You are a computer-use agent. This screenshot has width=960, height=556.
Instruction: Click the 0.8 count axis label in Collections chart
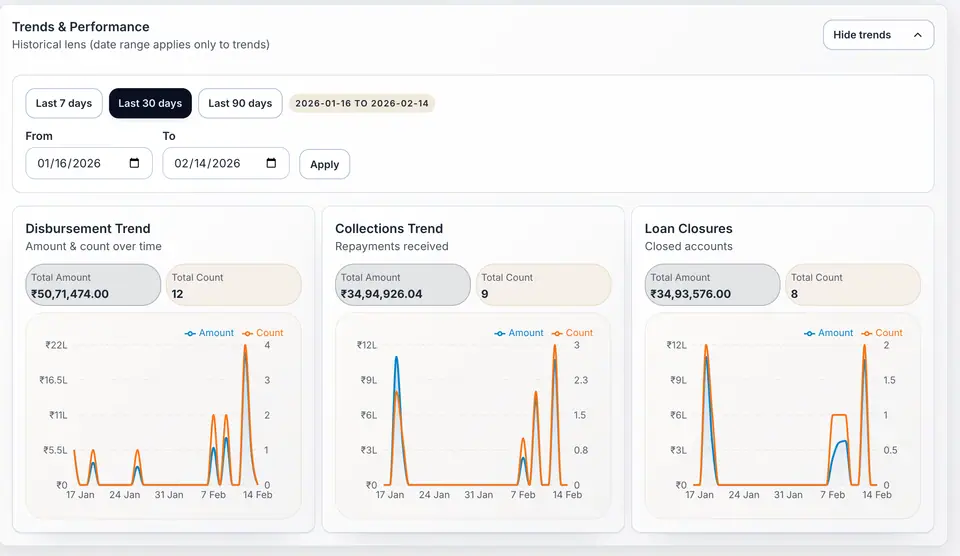(x=580, y=450)
